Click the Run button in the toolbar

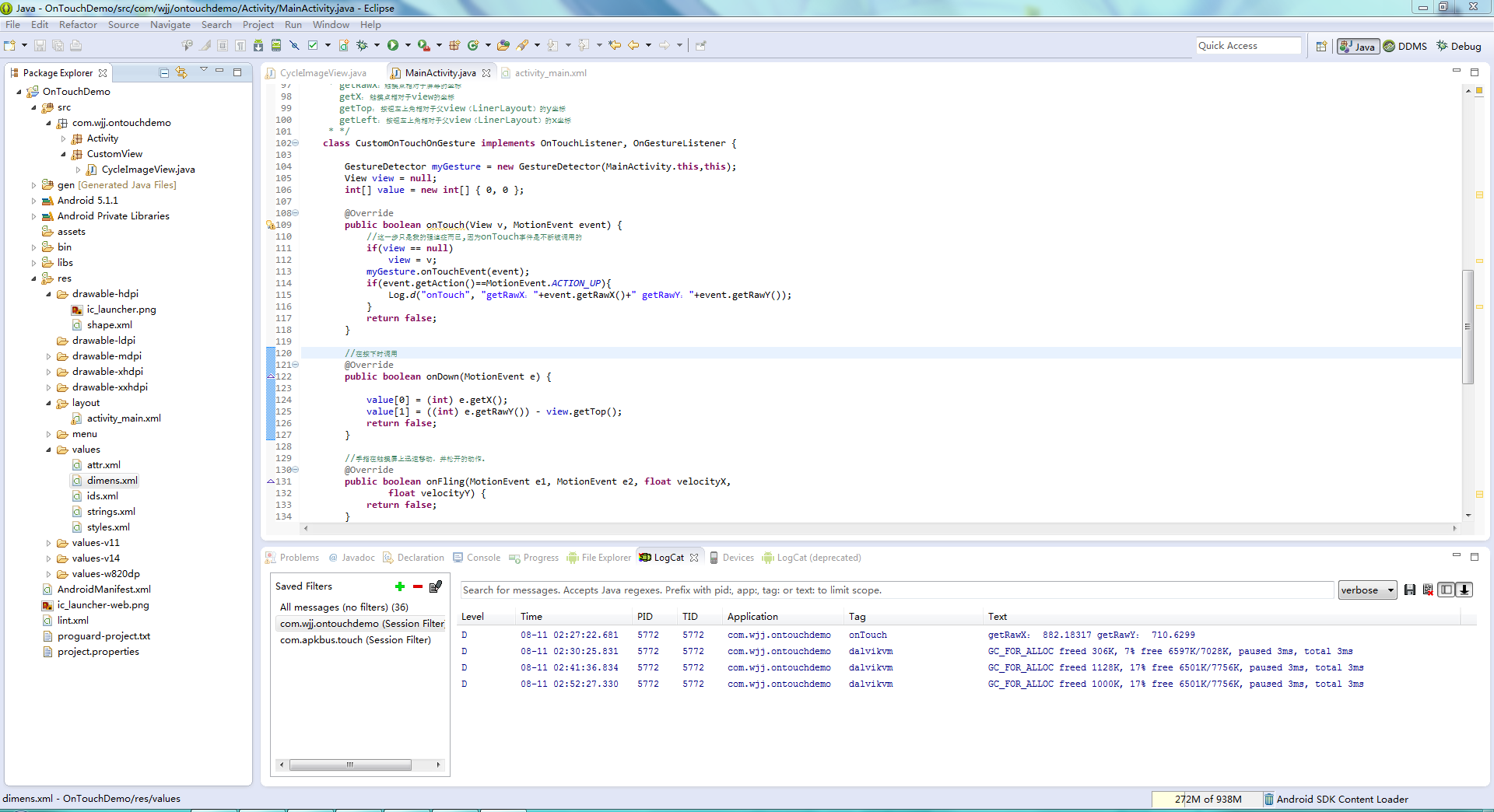(x=393, y=46)
